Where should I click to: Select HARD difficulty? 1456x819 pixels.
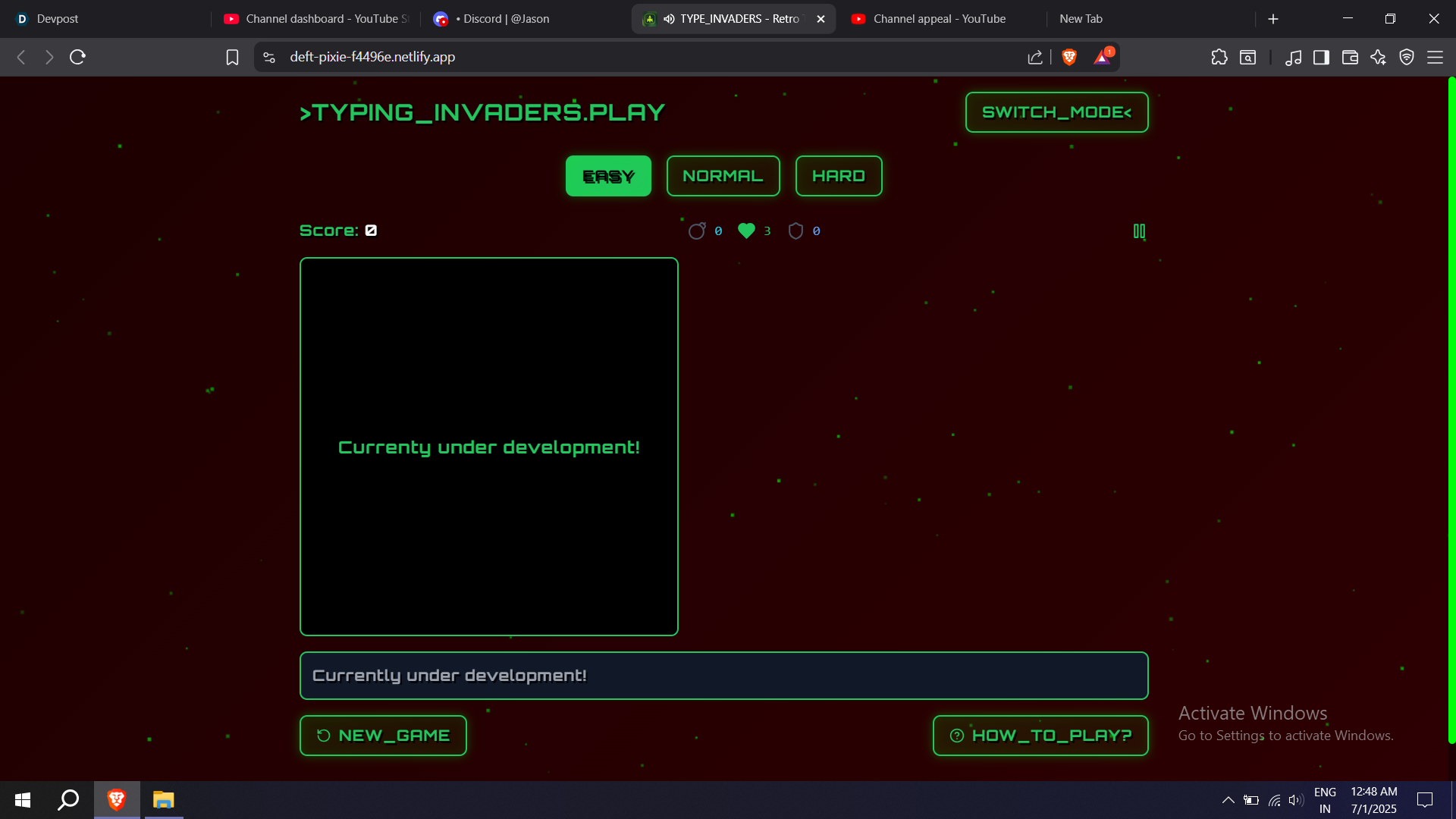point(839,176)
